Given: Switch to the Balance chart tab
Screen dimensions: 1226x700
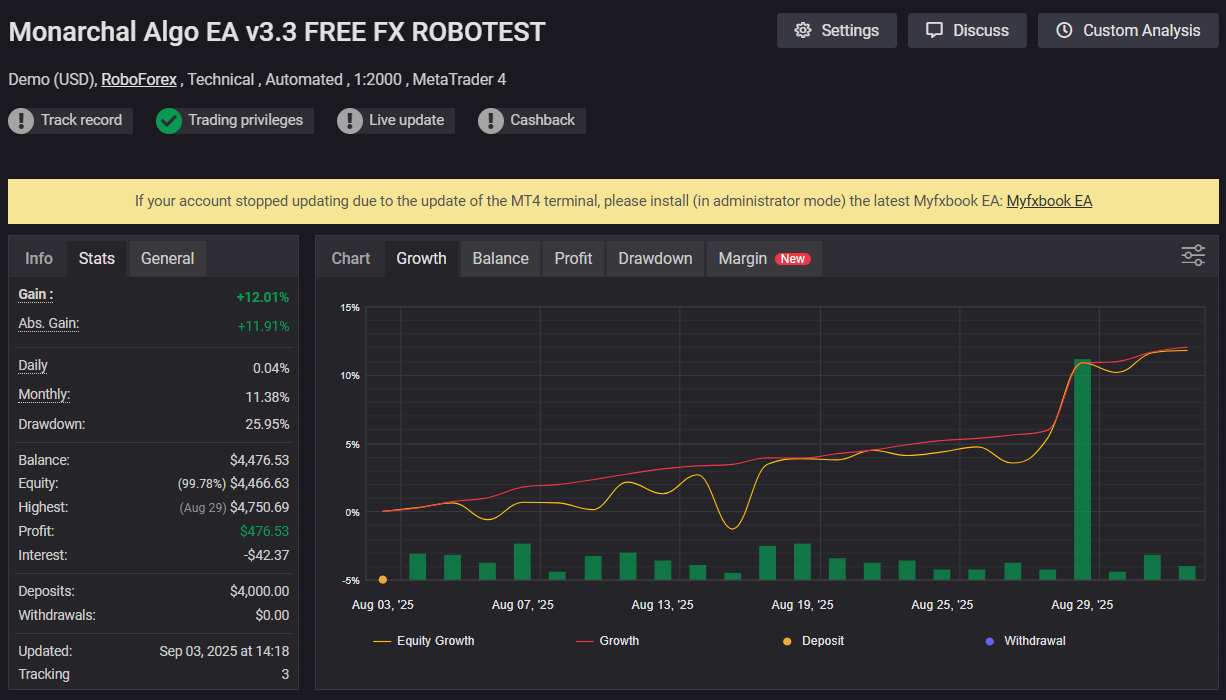Looking at the screenshot, I should click(500, 258).
